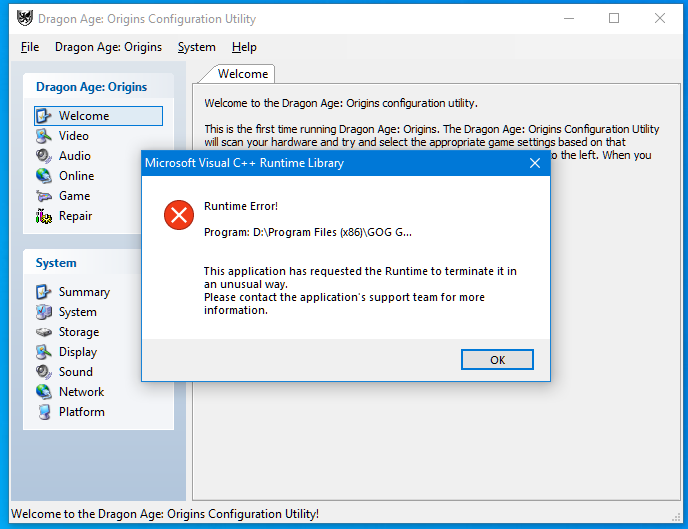The image size is (688, 529).
Task: Open the Online globe icon
Action: (x=43, y=176)
